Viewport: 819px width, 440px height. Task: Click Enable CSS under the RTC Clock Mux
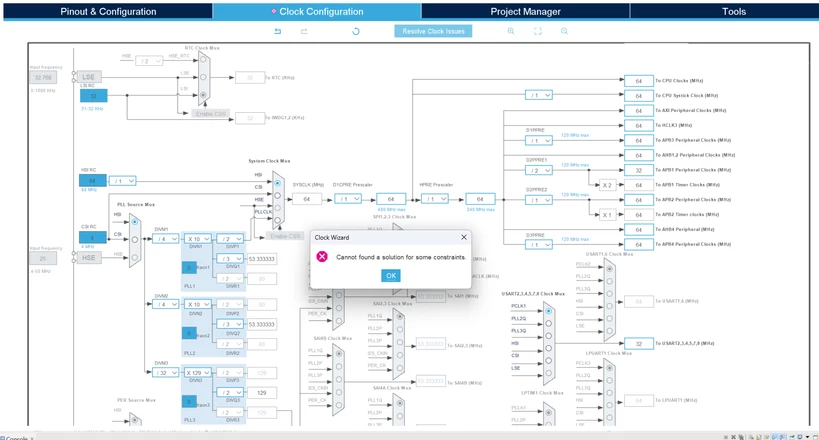(210, 114)
